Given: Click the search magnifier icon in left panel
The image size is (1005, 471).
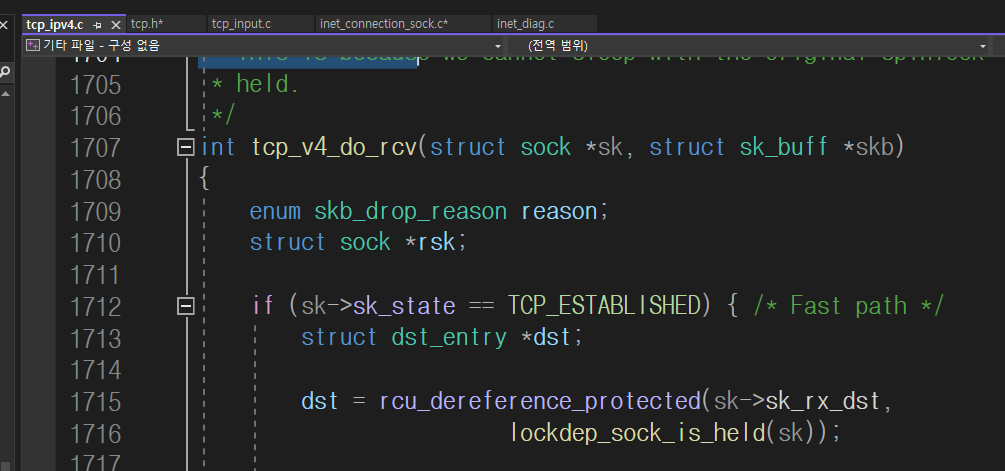Looking at the screenshot, I should (x=5, y=72).
